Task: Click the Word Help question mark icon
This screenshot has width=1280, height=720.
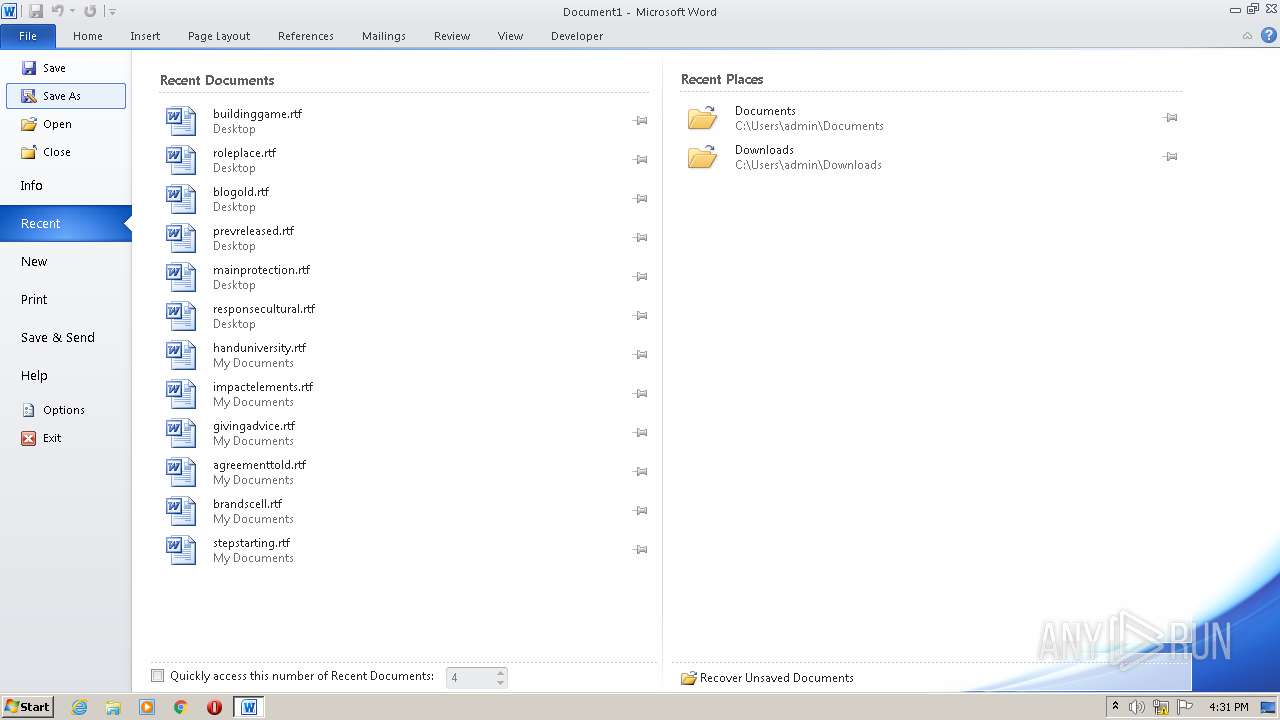Action: 1268,35
